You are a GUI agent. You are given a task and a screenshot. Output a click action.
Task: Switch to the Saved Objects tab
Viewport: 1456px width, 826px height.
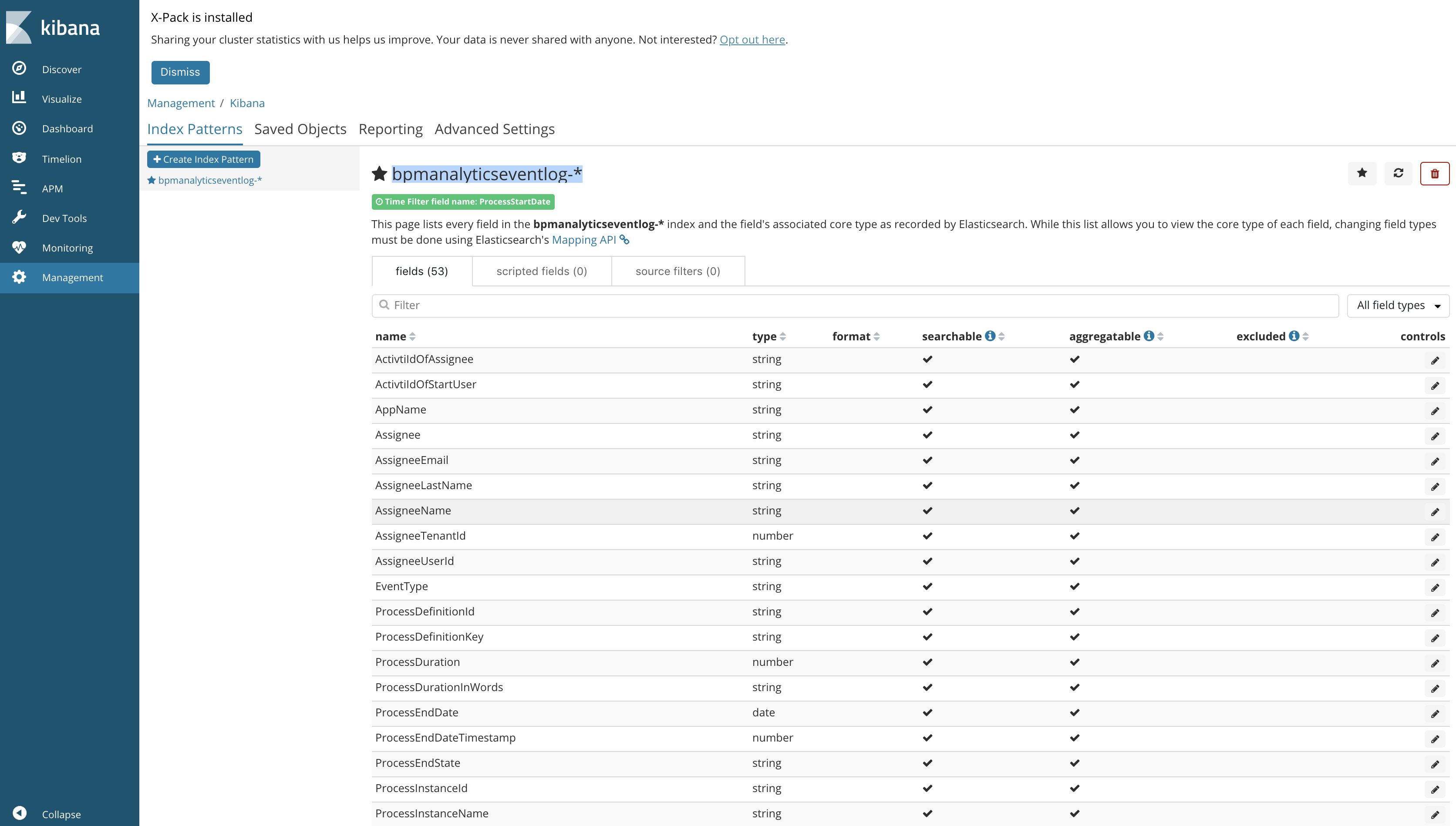300,129
